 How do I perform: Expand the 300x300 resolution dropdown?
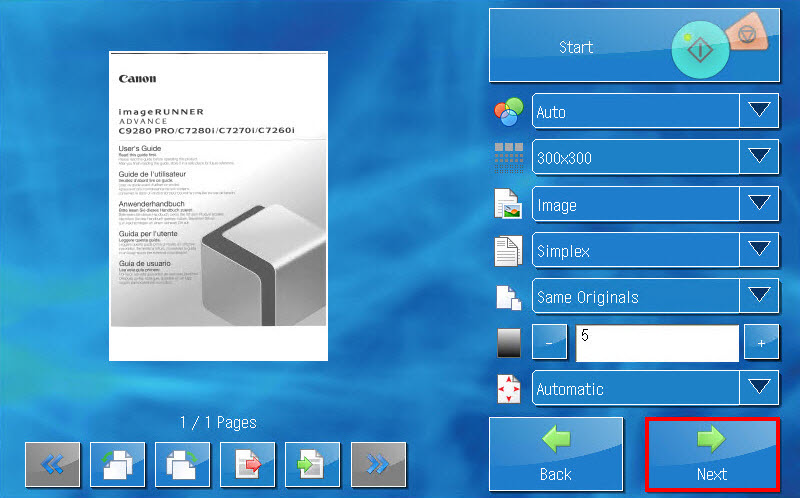pyautogui.click(x=655, y=157)
